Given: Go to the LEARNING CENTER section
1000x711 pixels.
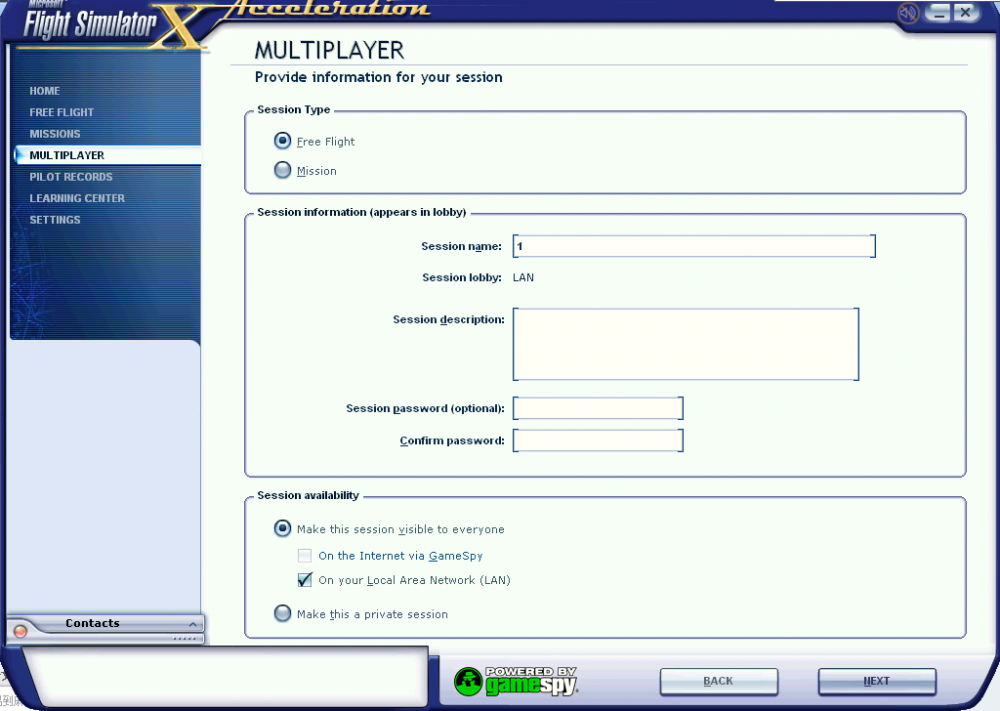Looking at the screenshot, I should 77,198.
